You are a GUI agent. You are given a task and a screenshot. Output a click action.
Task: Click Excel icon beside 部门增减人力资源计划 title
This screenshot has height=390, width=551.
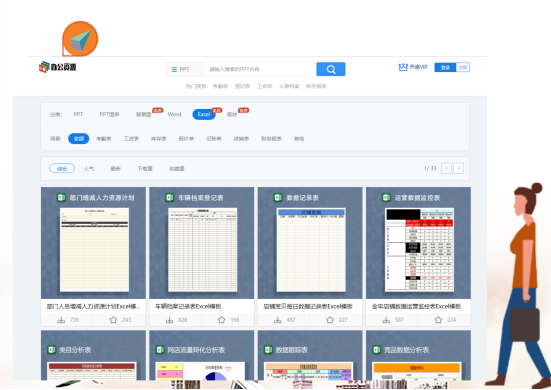(61, 197)
